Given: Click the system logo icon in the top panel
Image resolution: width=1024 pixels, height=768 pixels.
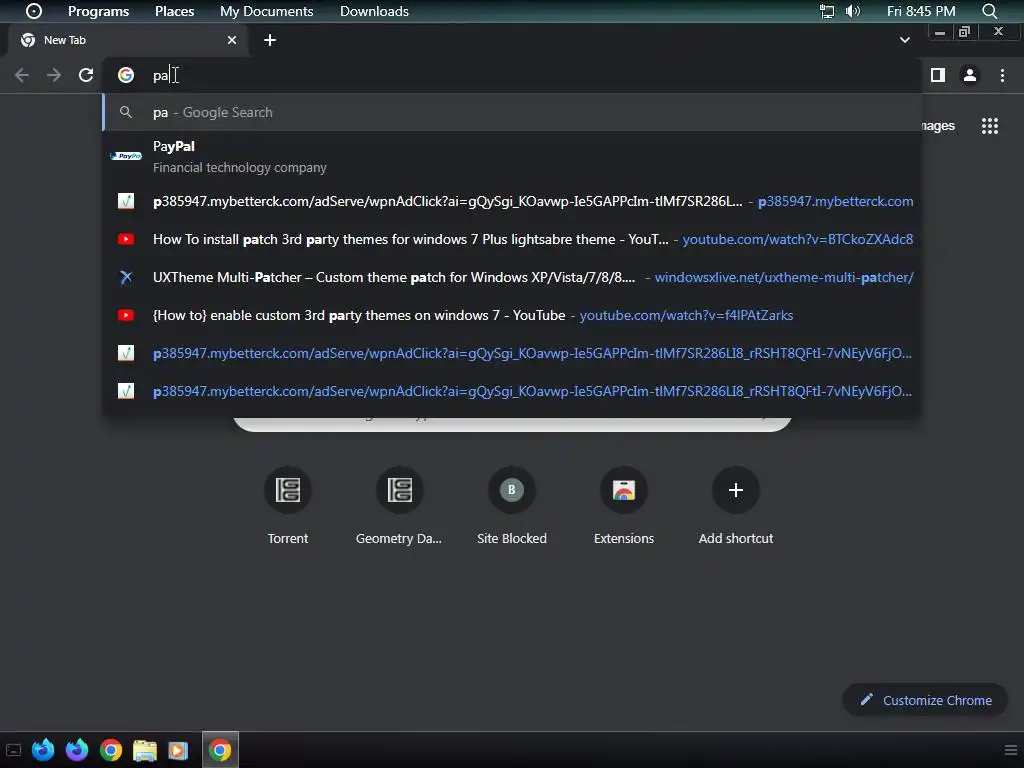Looking at the screenshot, I should tap(33, 11).
